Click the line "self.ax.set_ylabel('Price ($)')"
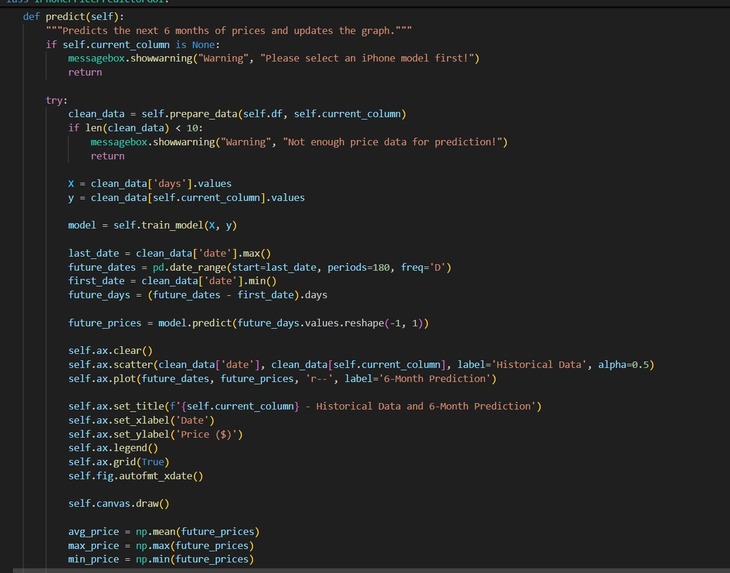The height and width of the screenshot is (573, 730). pyautogui.click(x=155, y=434)
